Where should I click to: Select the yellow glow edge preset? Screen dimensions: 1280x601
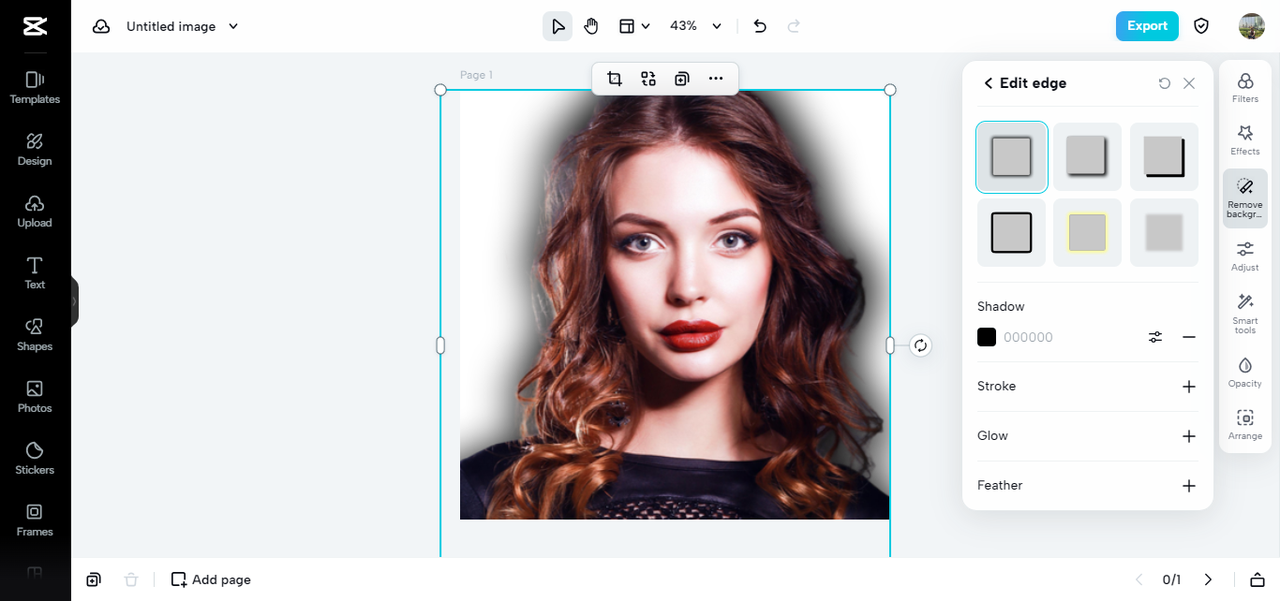point(1087,232)
